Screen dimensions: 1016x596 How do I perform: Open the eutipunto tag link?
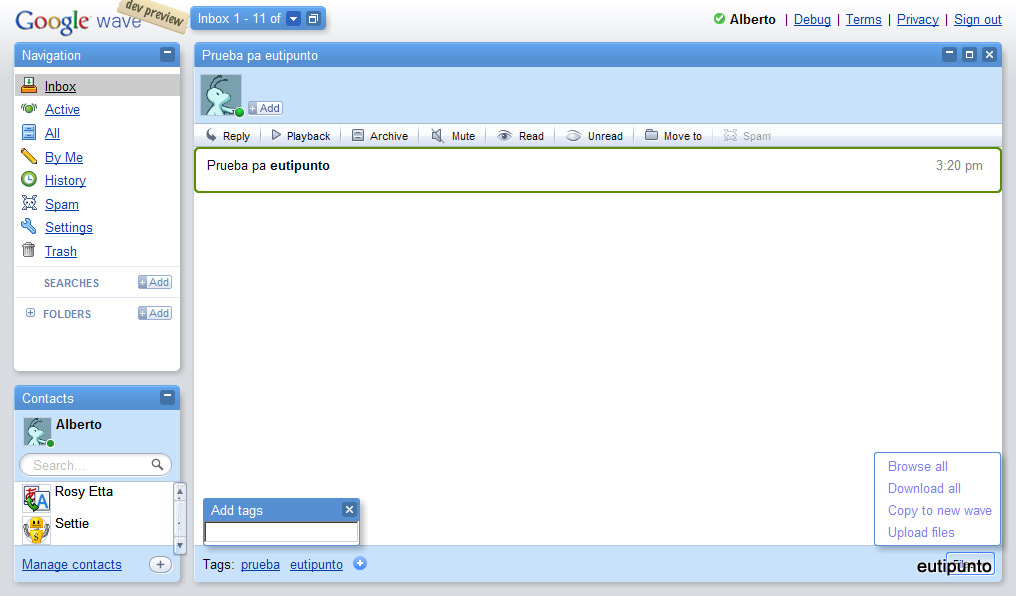[316, 565]
